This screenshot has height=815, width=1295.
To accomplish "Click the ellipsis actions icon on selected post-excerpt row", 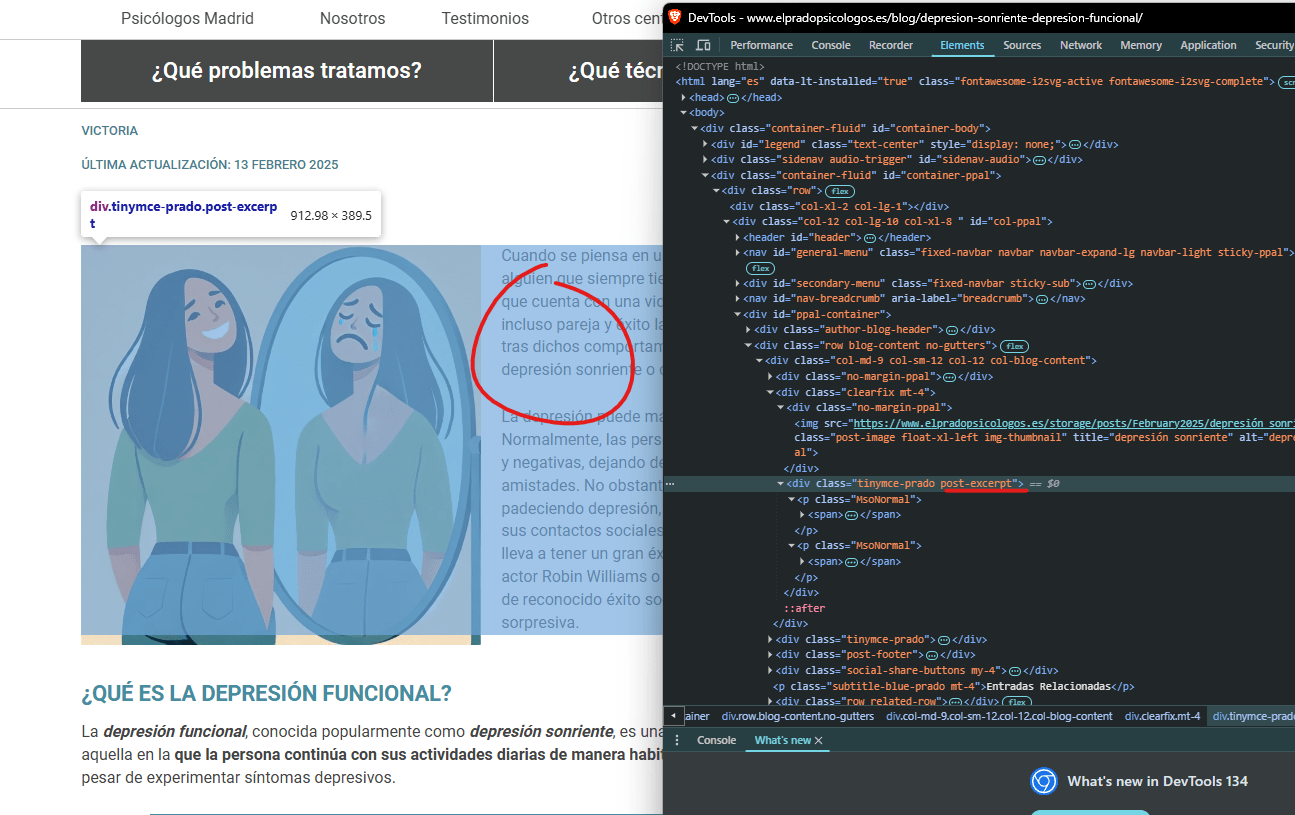I will tap(670, 483).
